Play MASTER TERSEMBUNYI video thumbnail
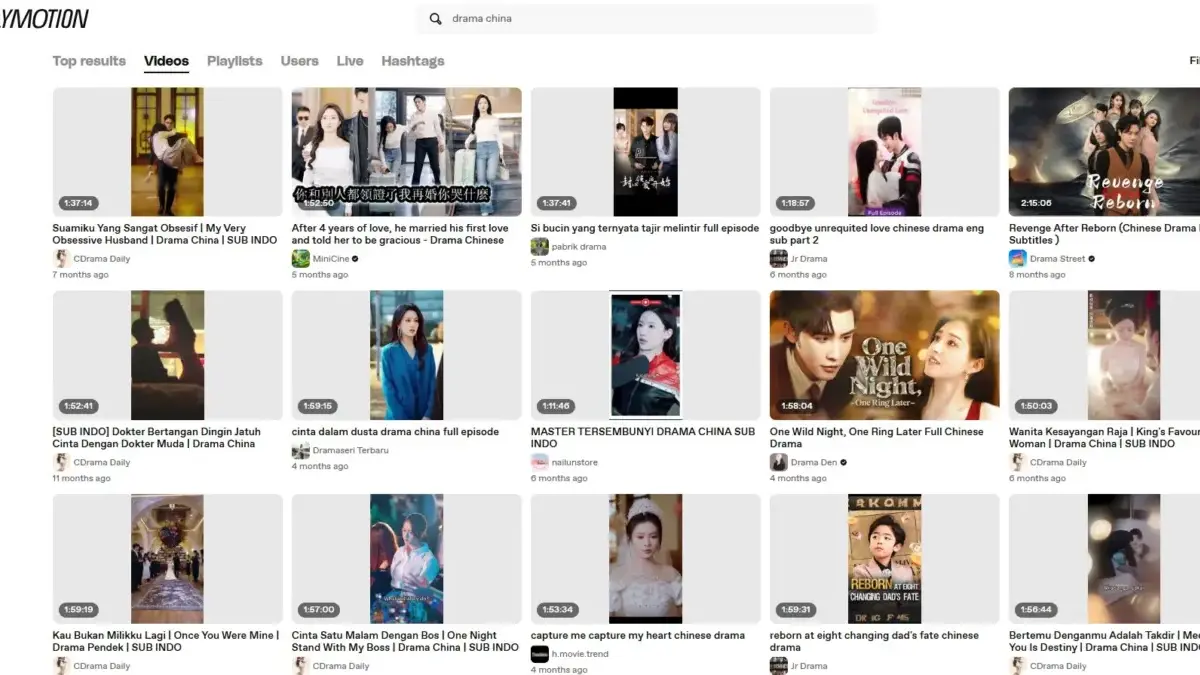 point(645,355)
